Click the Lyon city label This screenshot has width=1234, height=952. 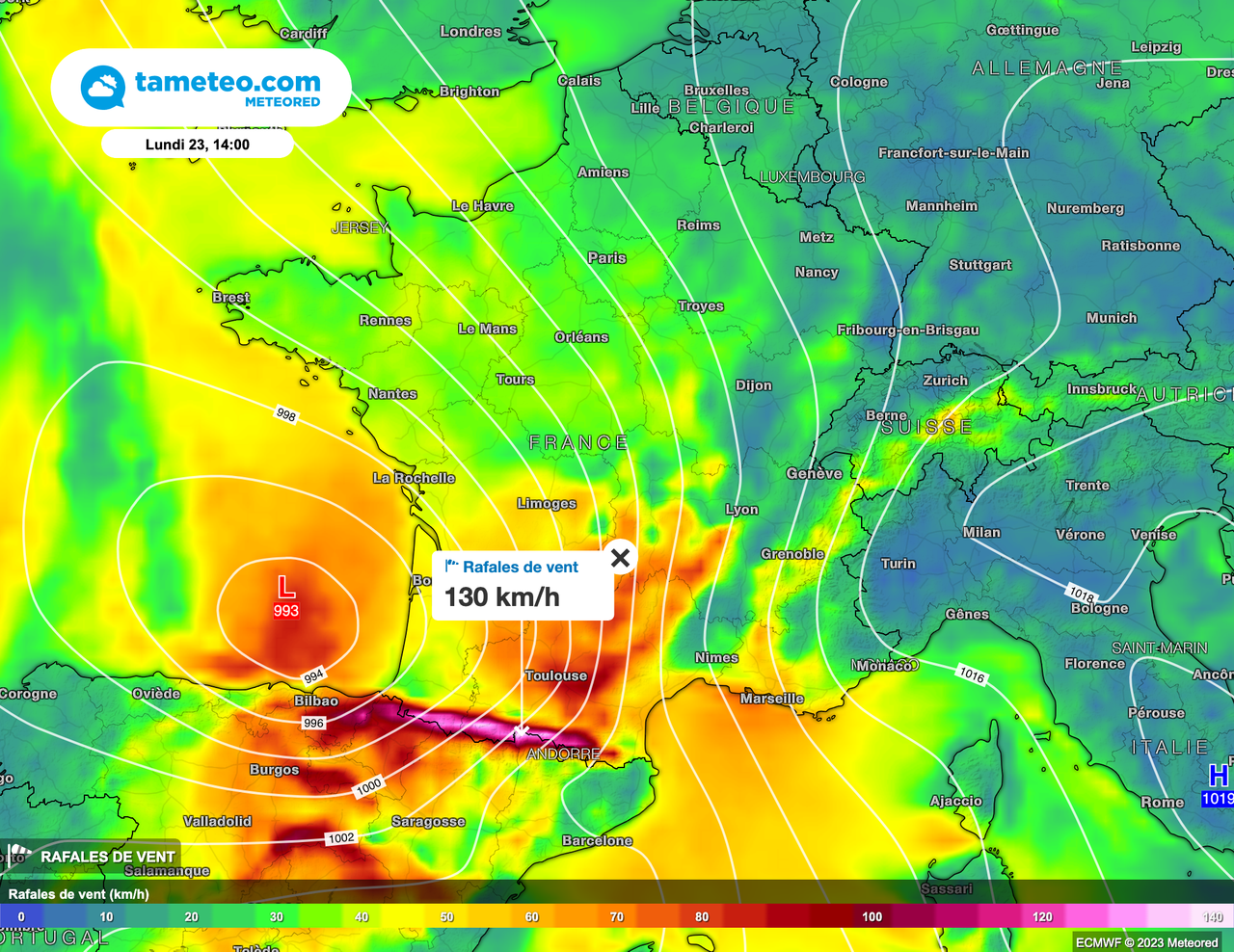742,510
